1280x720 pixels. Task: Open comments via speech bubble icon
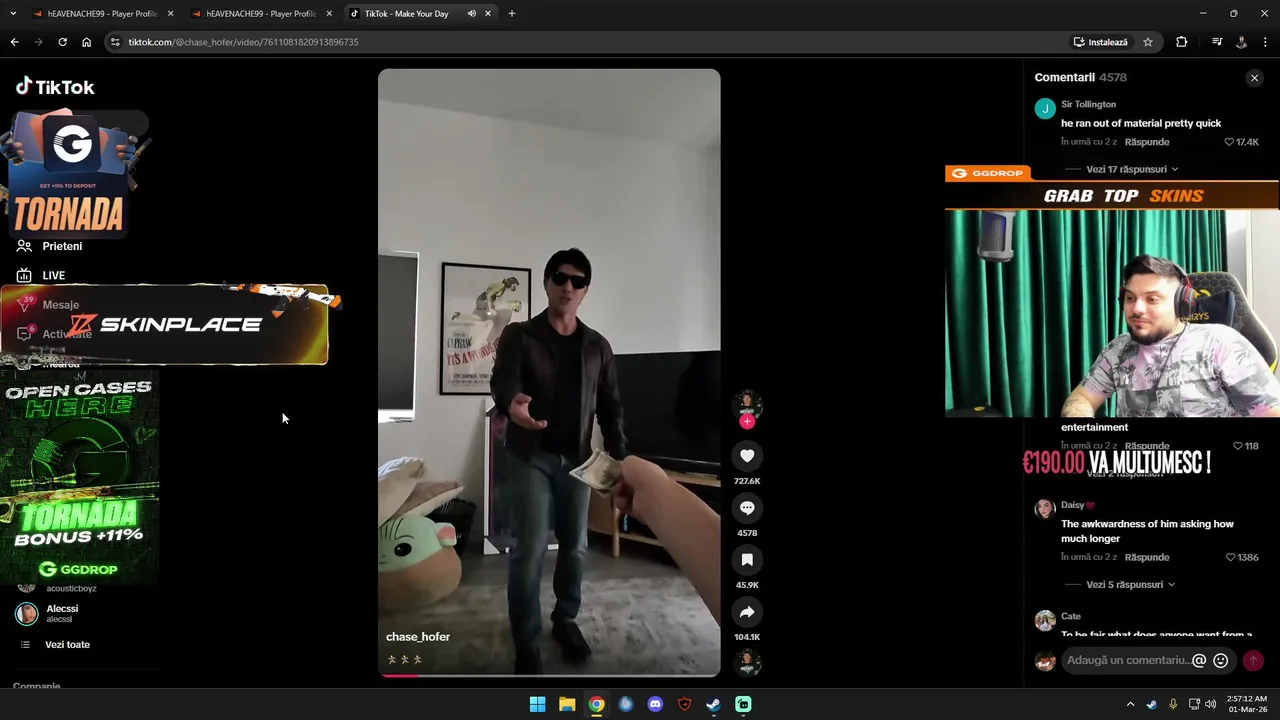[747, 508]
